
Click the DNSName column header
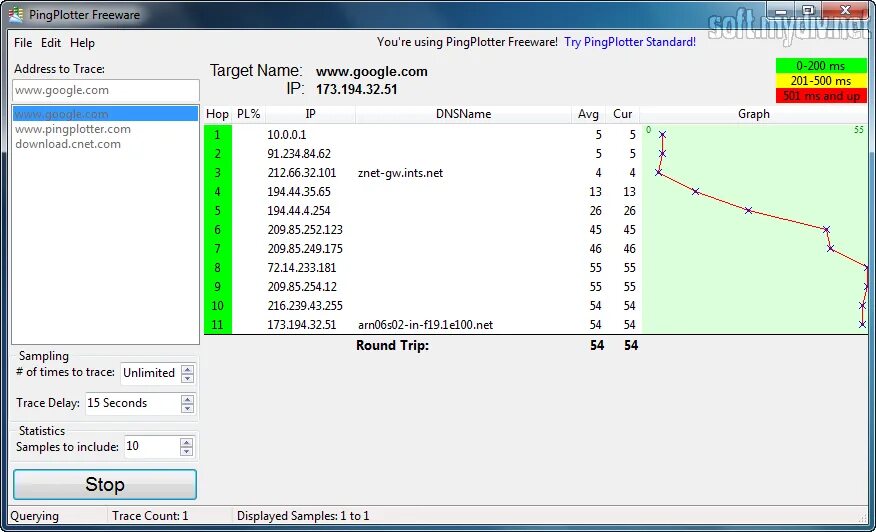click(463, 114)
